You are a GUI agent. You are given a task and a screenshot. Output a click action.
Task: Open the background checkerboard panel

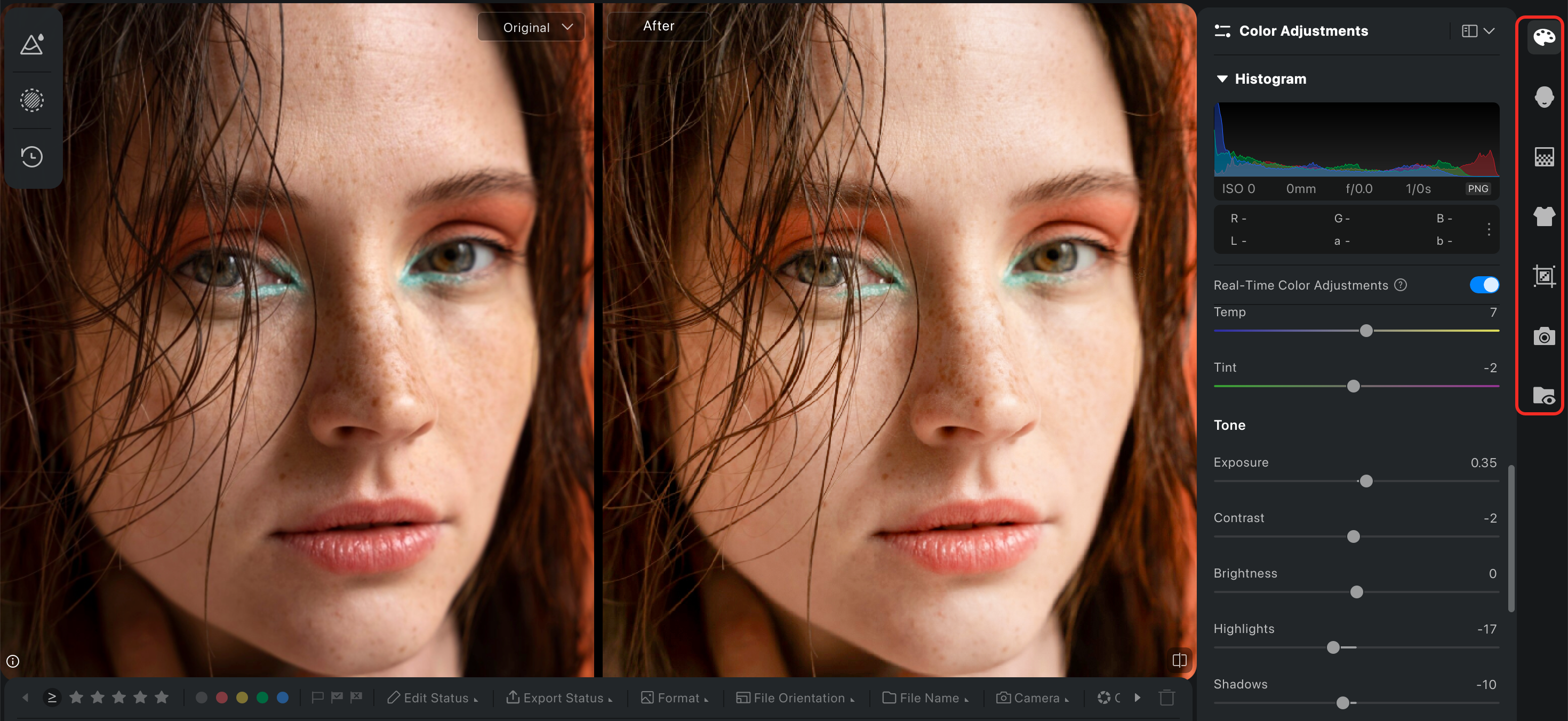coord(1543,156)
